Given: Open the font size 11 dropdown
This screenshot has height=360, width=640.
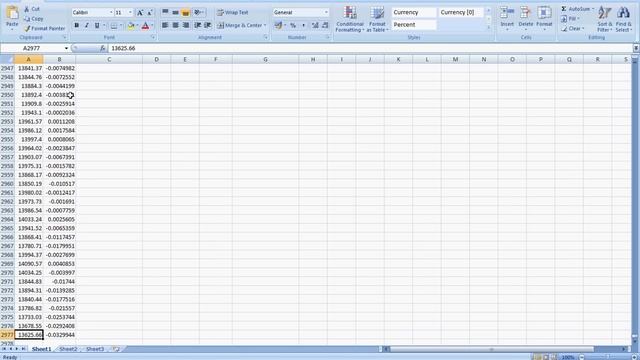Looking at the screenshot, I should [130, 13].
